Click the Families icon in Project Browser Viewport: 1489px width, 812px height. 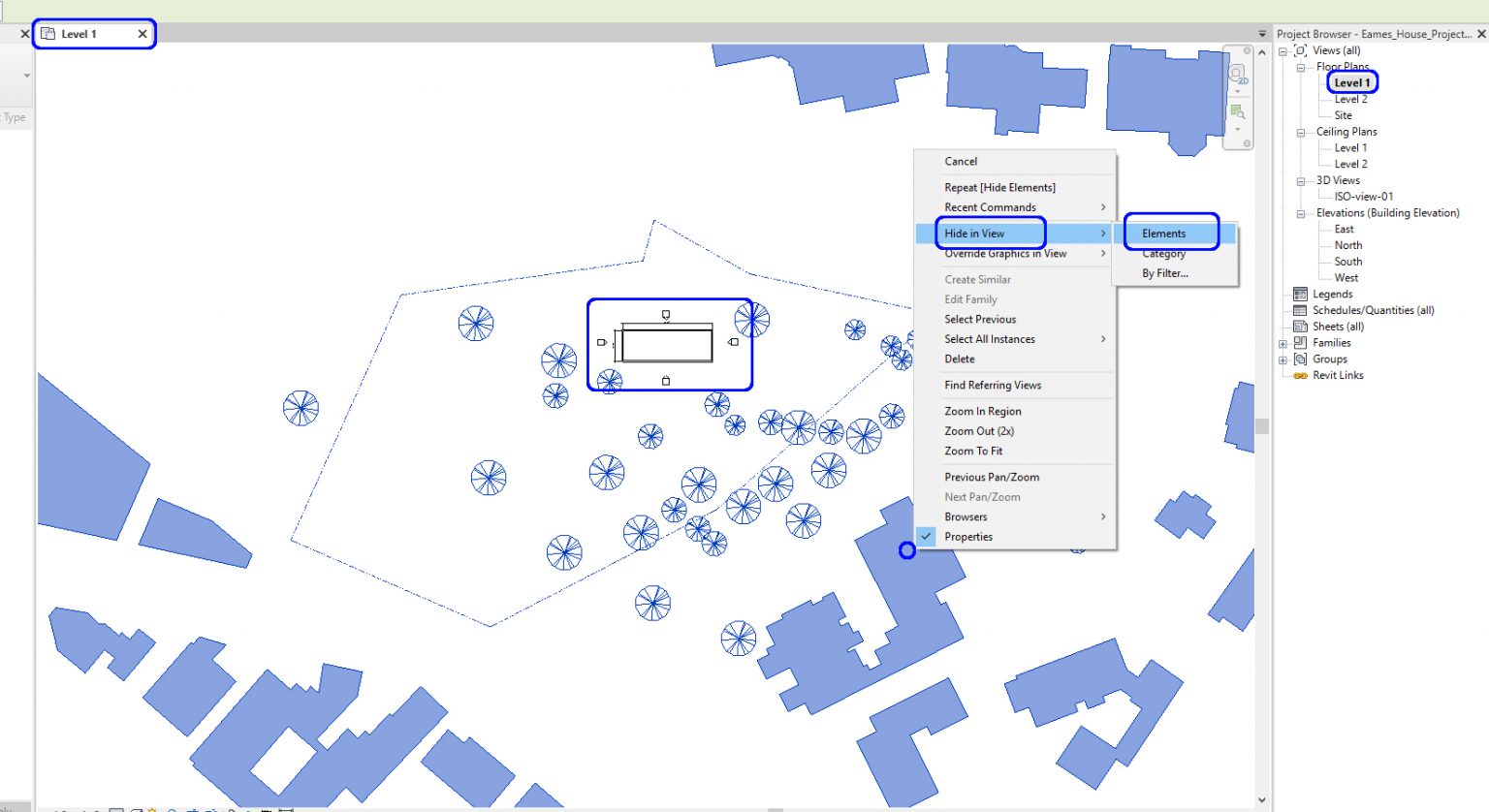click(1300, 342)
